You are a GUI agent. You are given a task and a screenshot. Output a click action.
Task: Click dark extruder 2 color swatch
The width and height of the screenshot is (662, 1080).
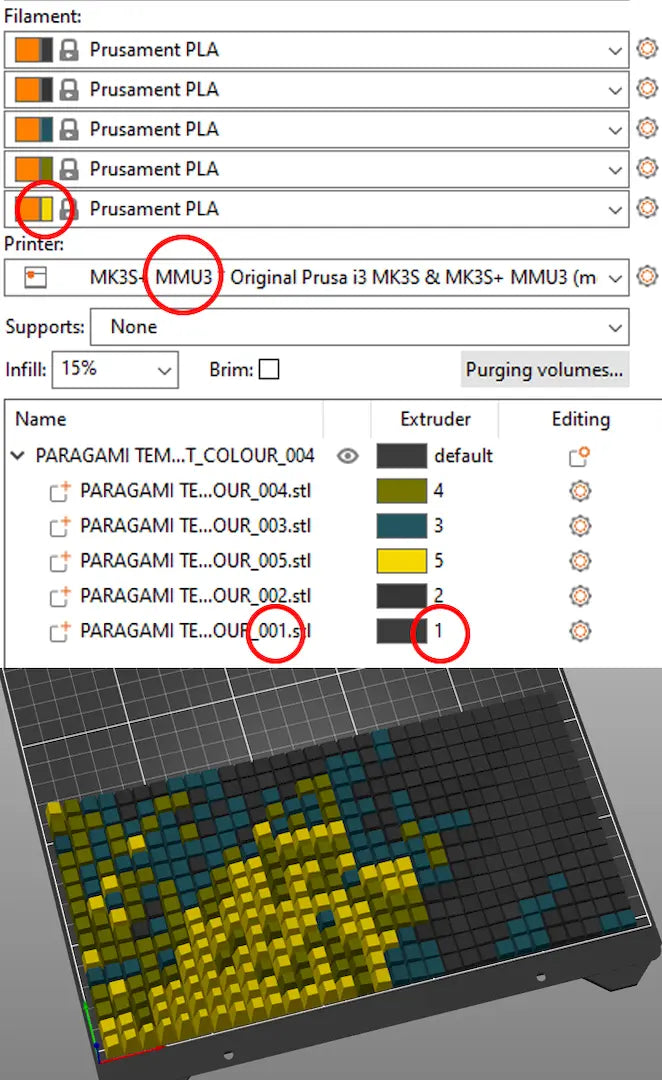click(402, 596)
